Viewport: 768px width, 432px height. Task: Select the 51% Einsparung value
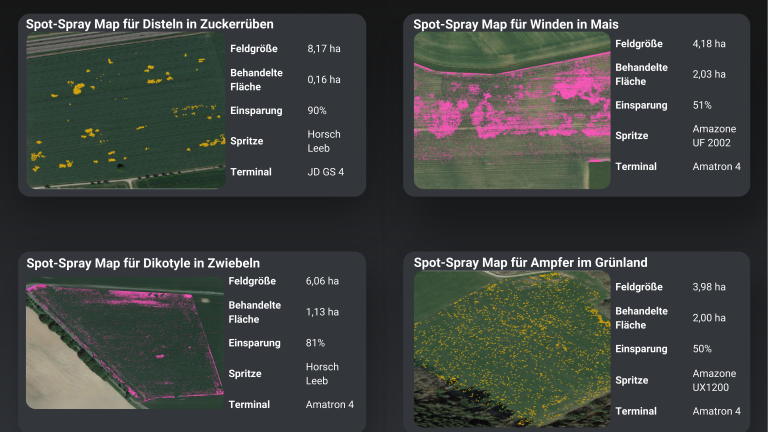click(702, 105)
